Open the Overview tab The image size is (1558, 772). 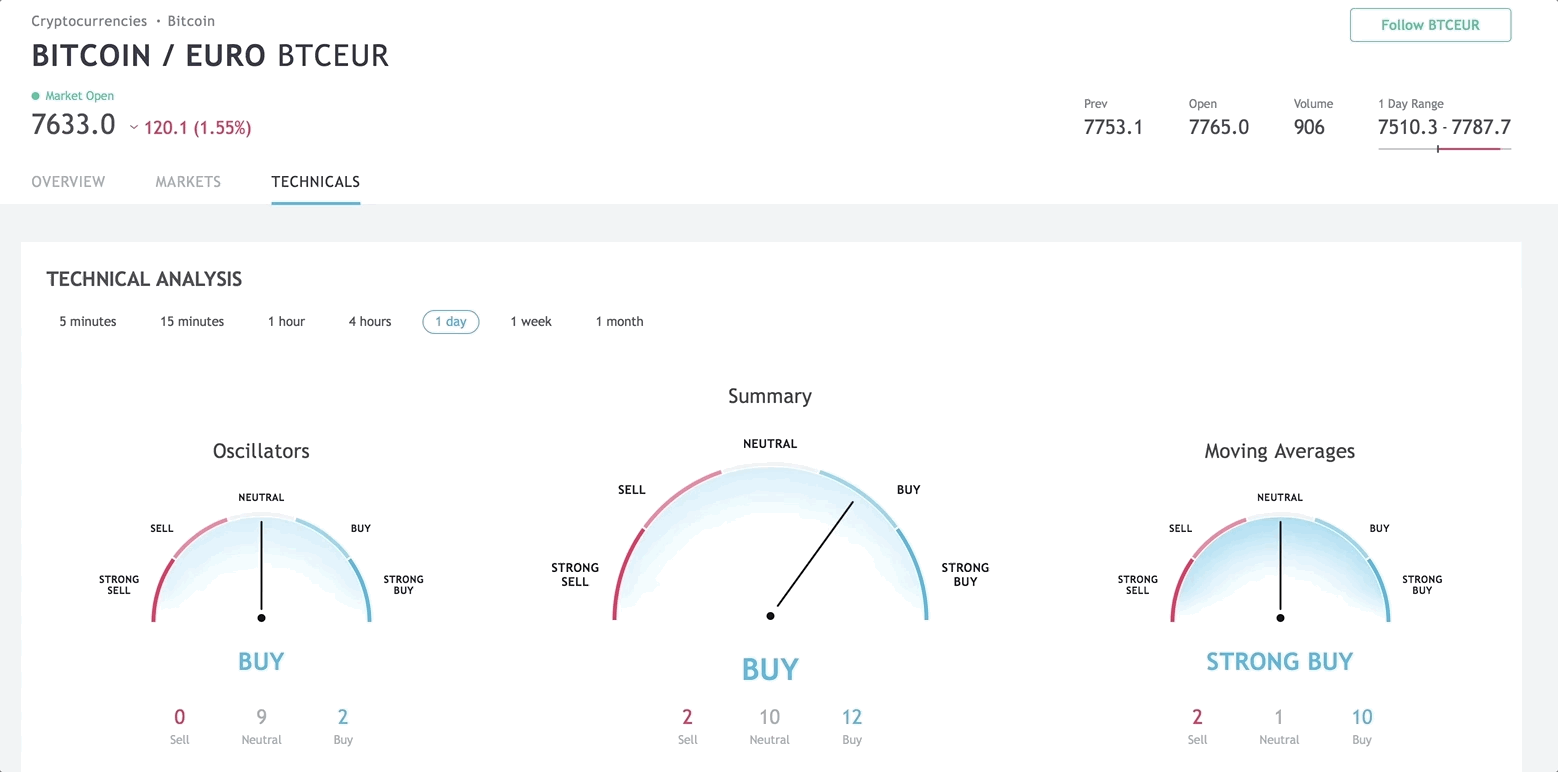[x=68, y=182]
